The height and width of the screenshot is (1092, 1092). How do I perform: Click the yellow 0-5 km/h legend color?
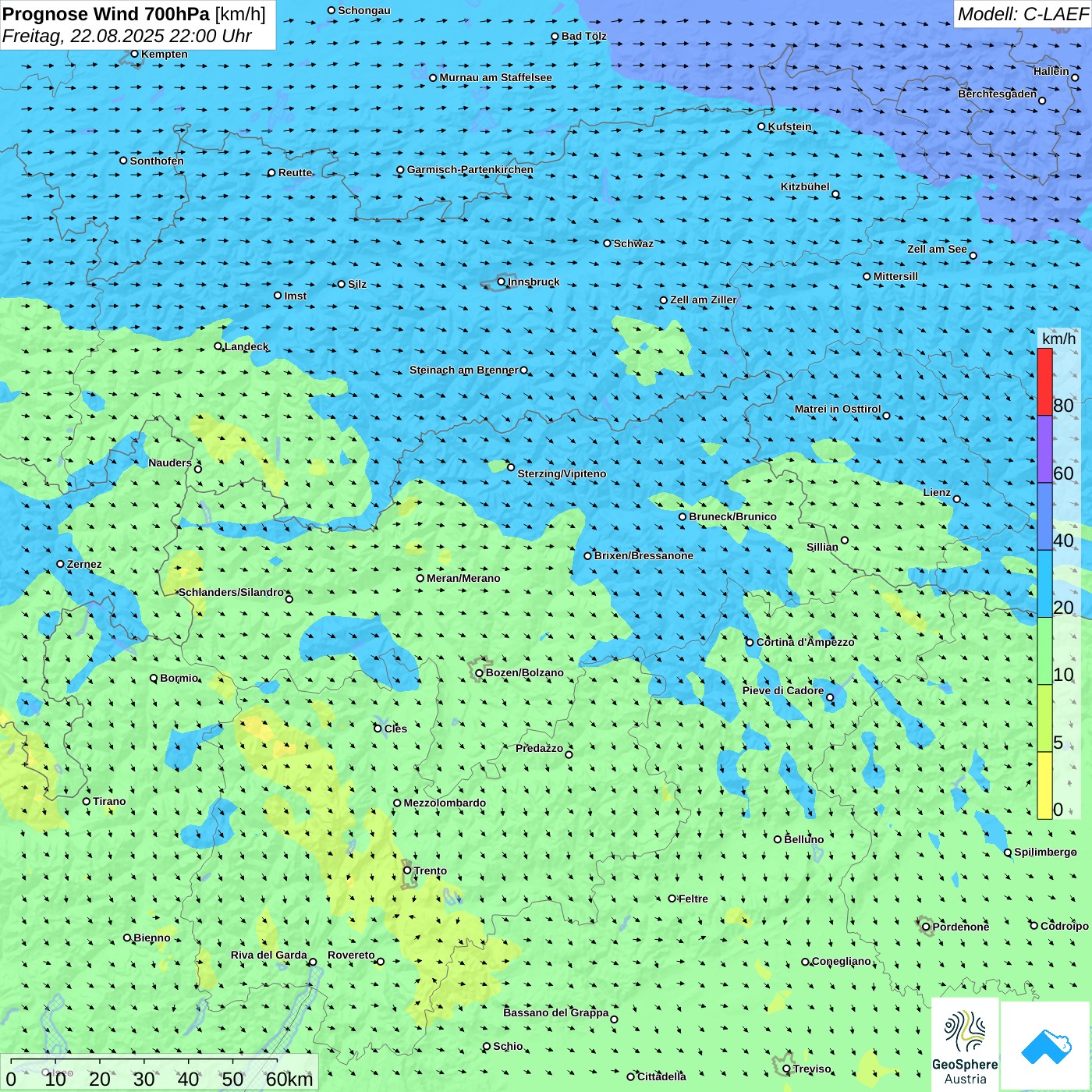point(1044,785)
